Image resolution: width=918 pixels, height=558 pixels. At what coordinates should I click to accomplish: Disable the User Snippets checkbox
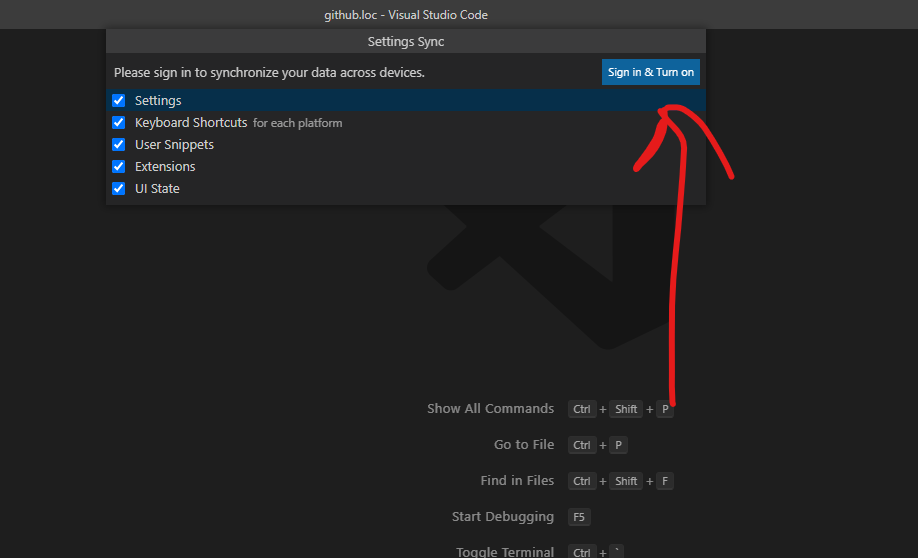pyautogui.click(x=118, y=145)
